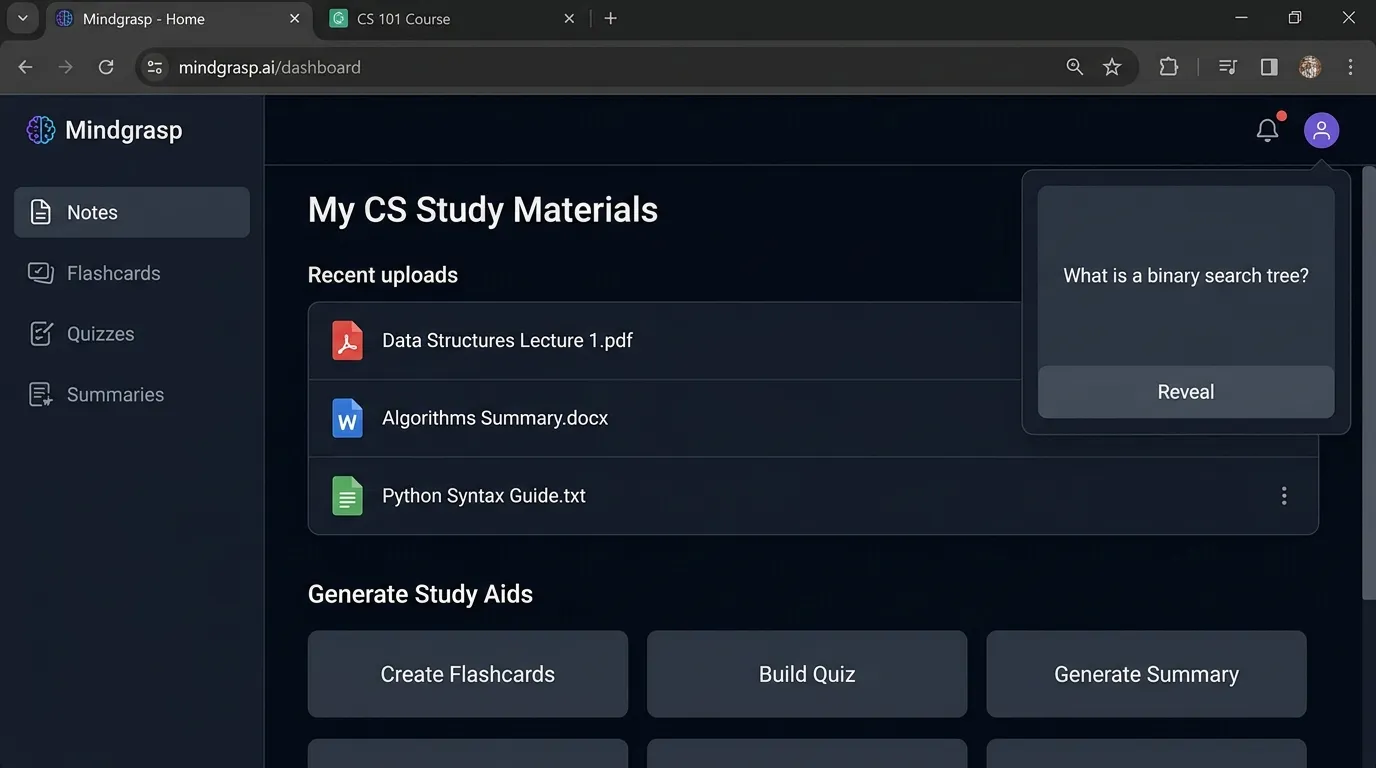This screenshot has width=1376, height=768.
Task: Click the 'Generate Study Aids' heading
Action: pyautogui.click(x=420, y=594)
